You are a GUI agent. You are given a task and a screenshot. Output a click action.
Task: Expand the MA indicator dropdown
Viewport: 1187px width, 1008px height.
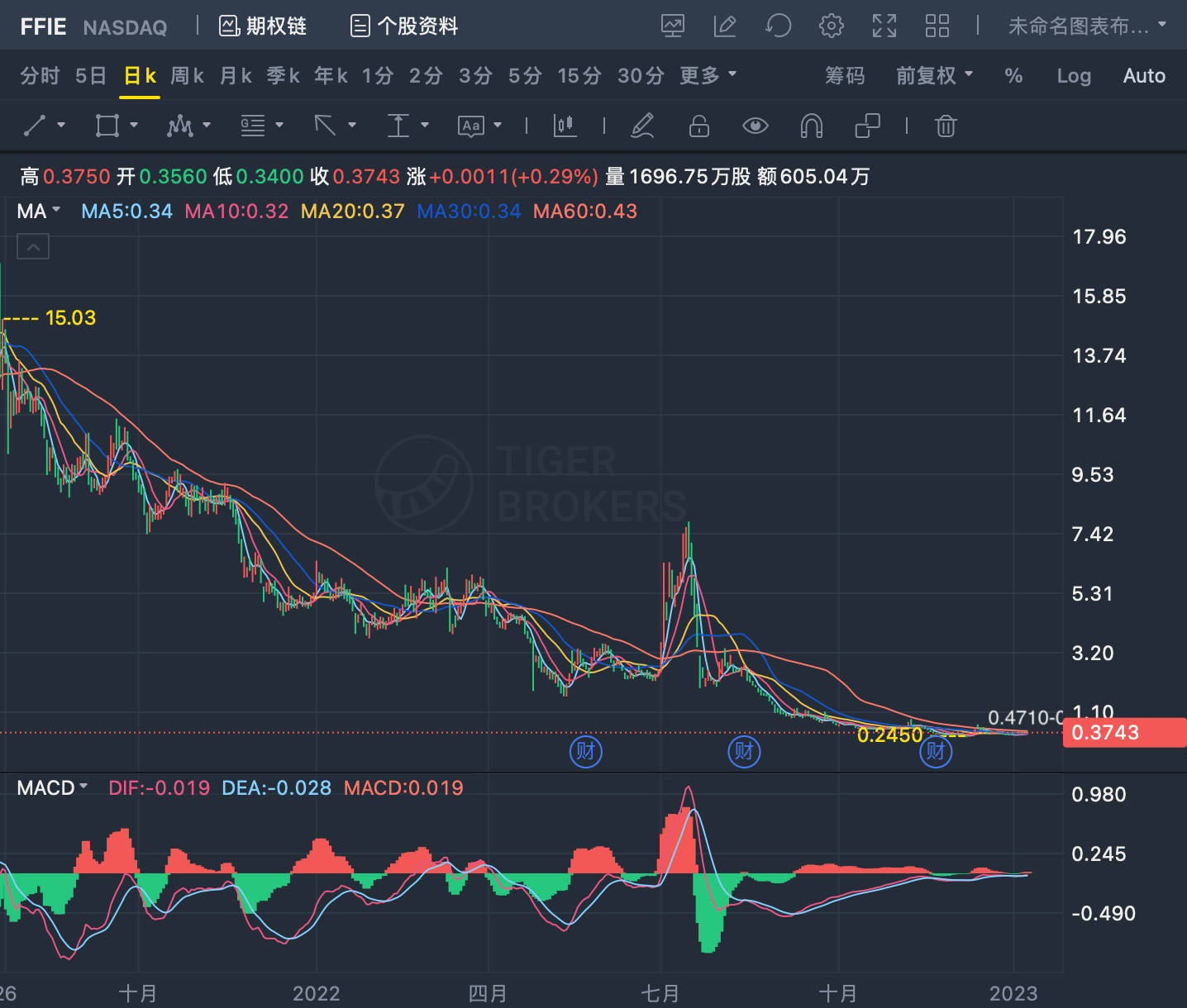pyautogui.click(x=39, y=211)
